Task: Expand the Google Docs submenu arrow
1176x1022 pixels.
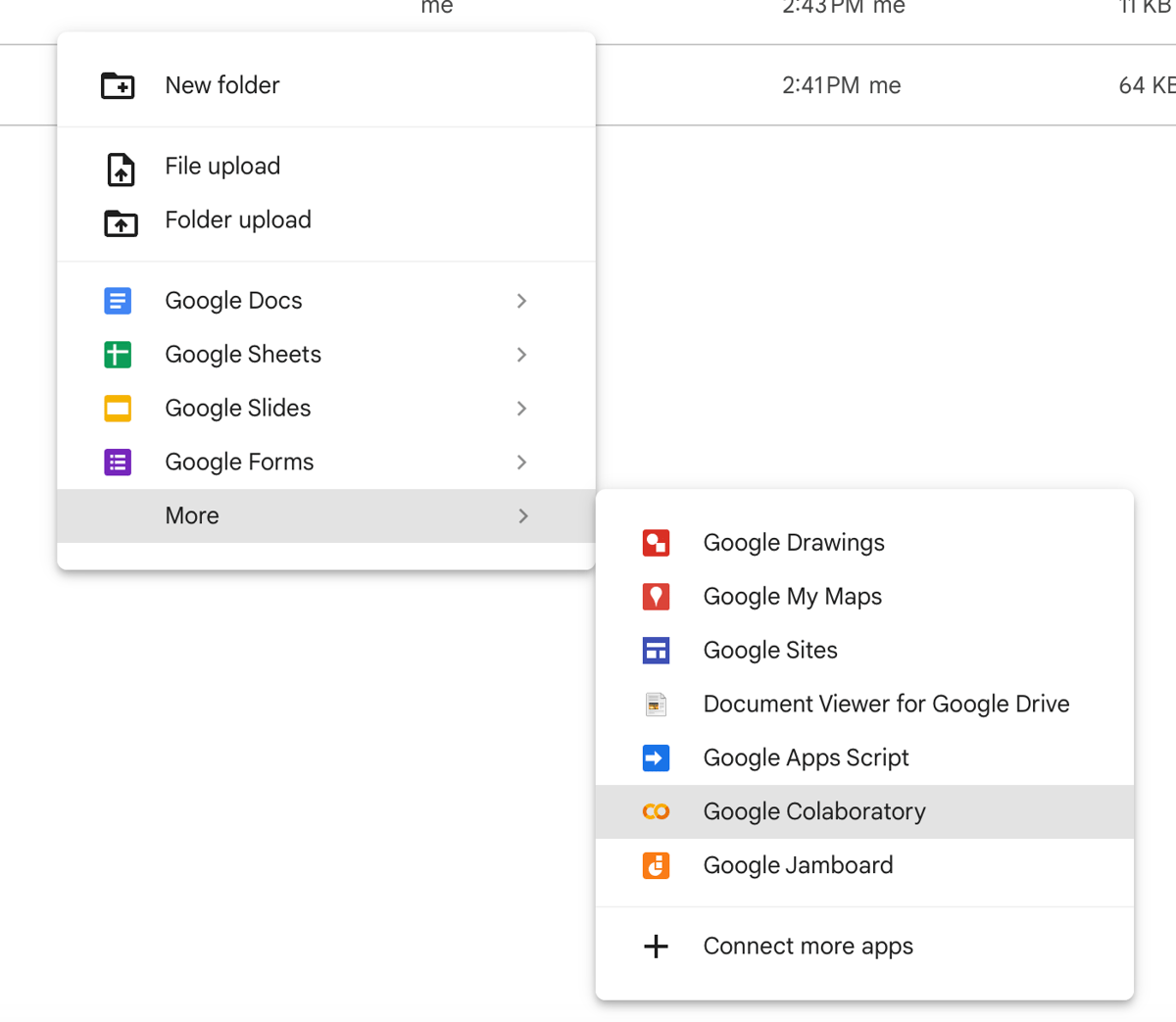Action: click(522, 301)
